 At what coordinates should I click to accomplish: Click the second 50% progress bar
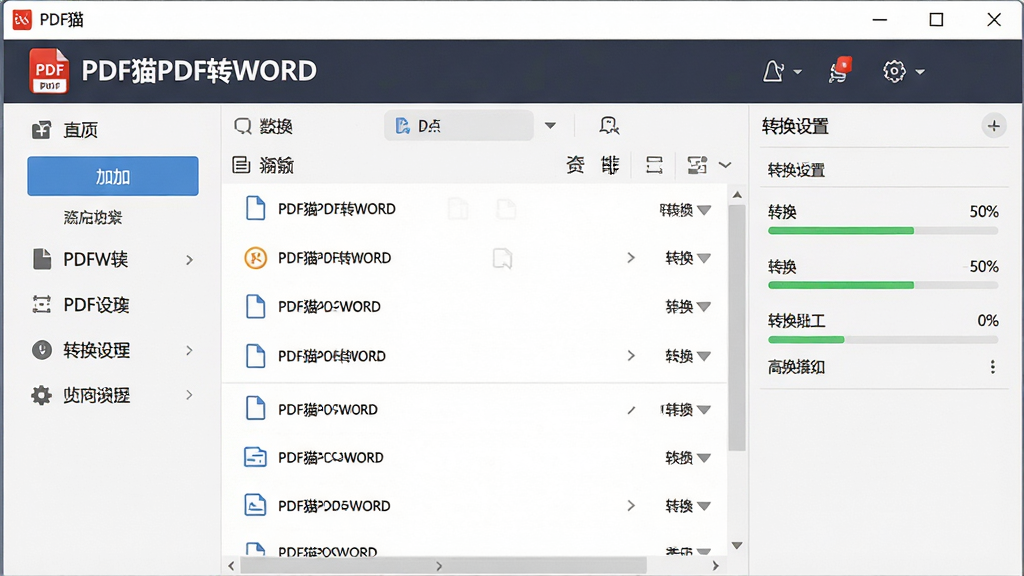[883, 285]
